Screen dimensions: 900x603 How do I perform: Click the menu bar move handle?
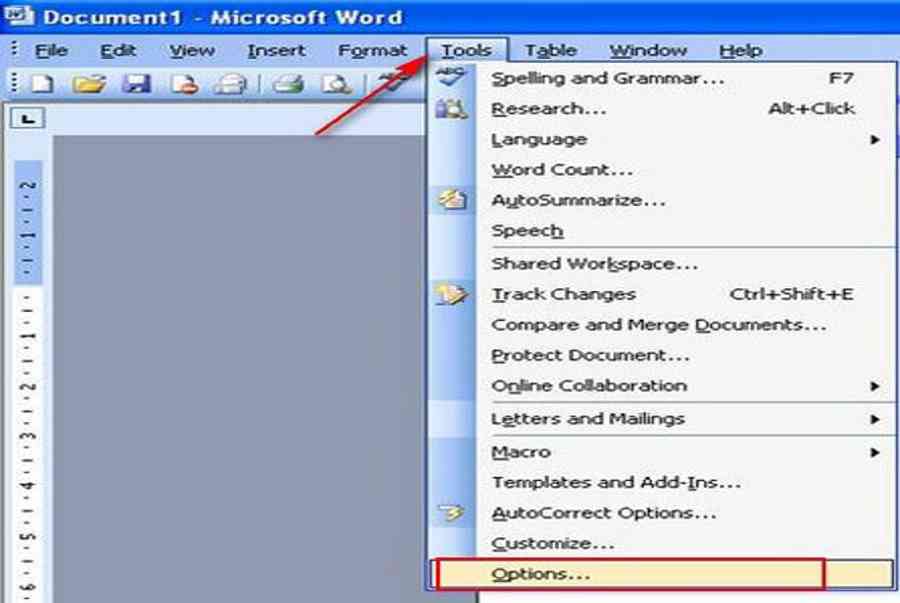(x=14, y=50)
